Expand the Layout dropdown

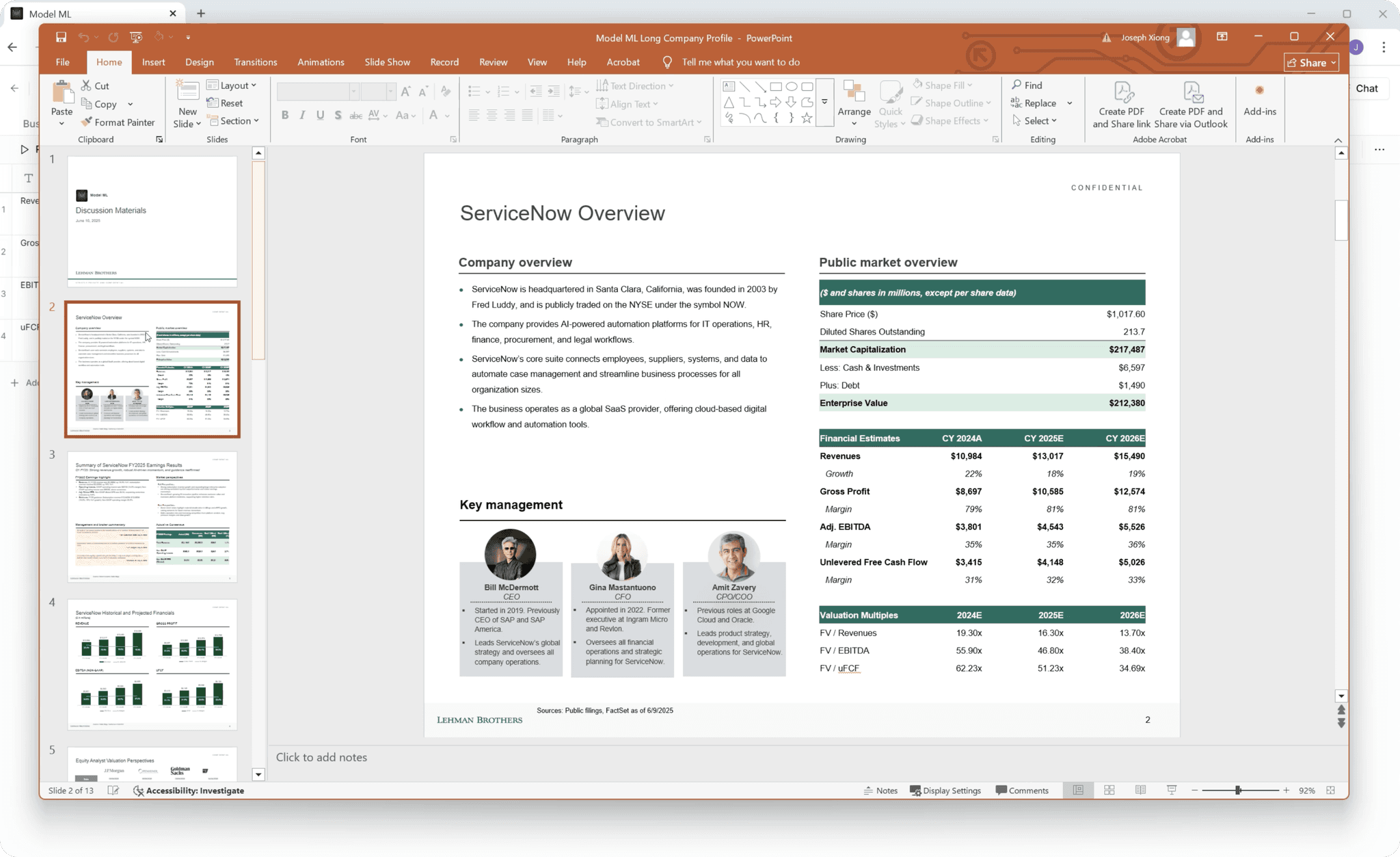point(232,85)
